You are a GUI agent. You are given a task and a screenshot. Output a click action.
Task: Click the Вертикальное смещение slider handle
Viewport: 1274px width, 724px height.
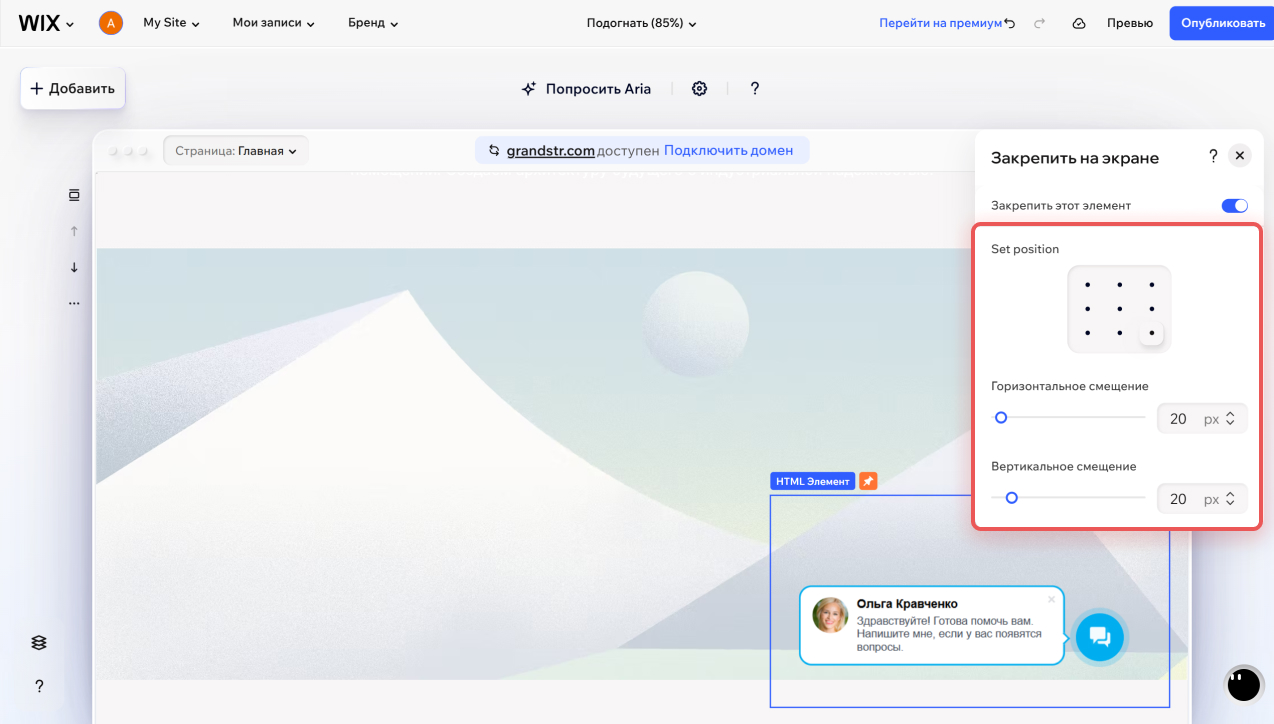(1011, 497)
